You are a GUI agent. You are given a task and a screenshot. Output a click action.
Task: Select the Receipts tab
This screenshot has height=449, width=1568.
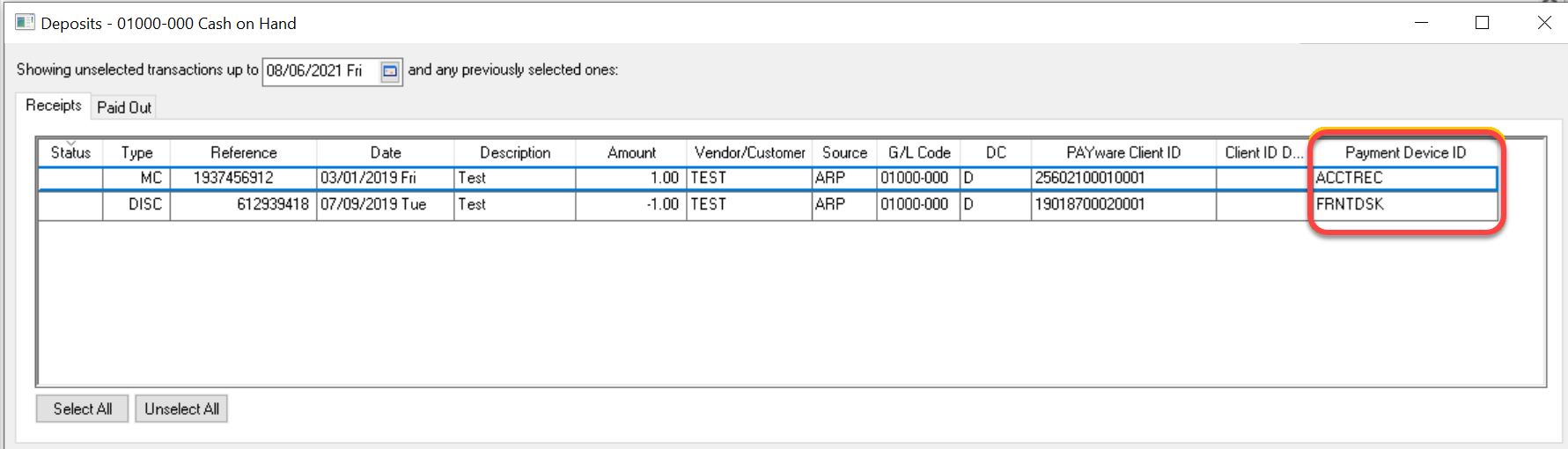(x=54, y=106)
